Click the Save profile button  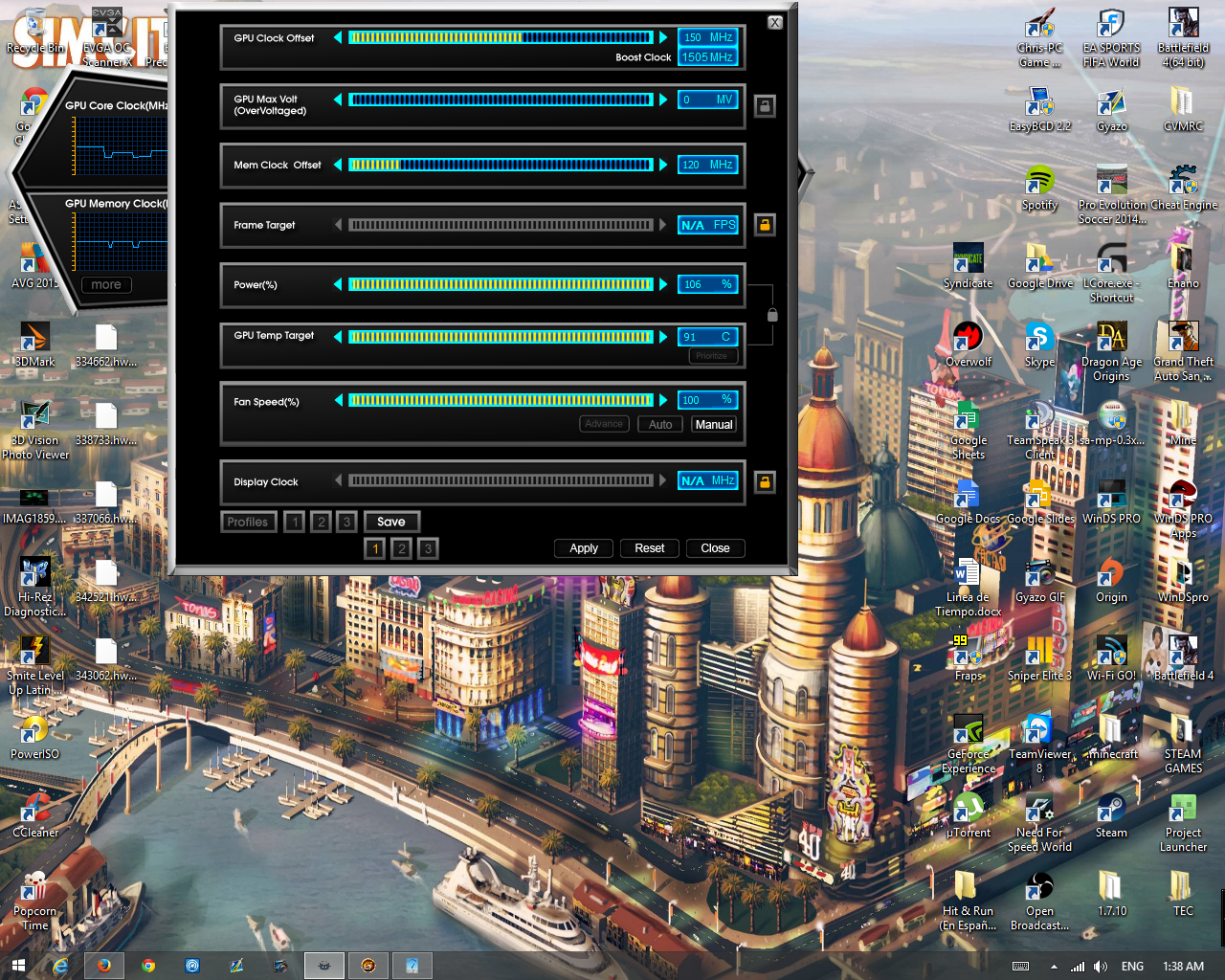pyautogui.click(x=391, y=522)
